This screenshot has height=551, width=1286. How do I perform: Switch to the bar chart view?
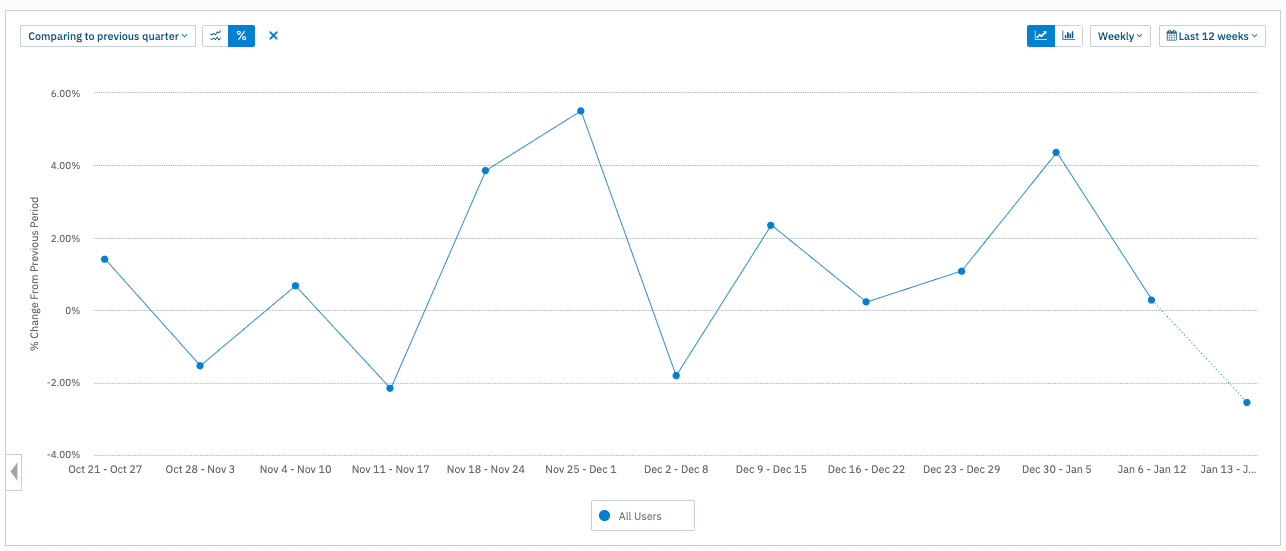pos(1069,36)
